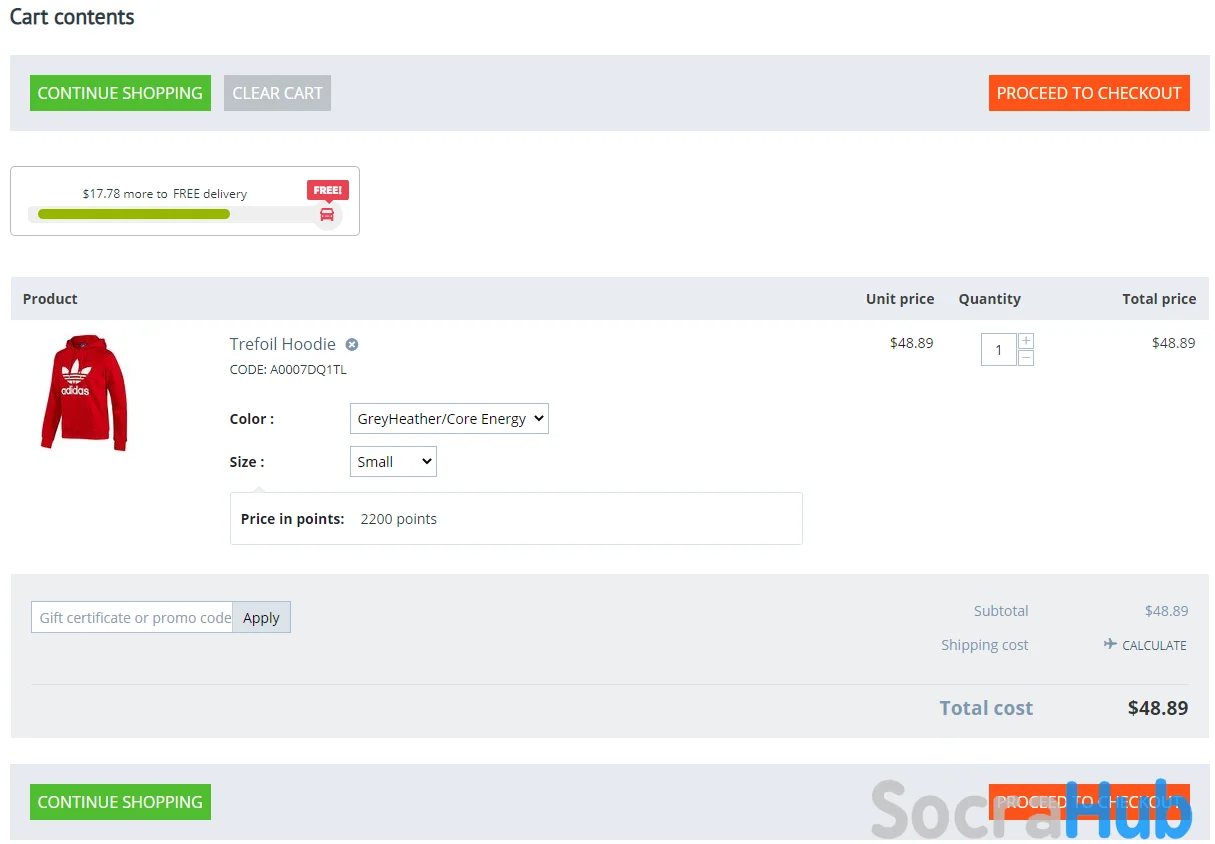Image resolution: width=1215 pixels, height=844 pixels.
Task: Click the airplane icon beside Calculate
Action: point(1110,645)
